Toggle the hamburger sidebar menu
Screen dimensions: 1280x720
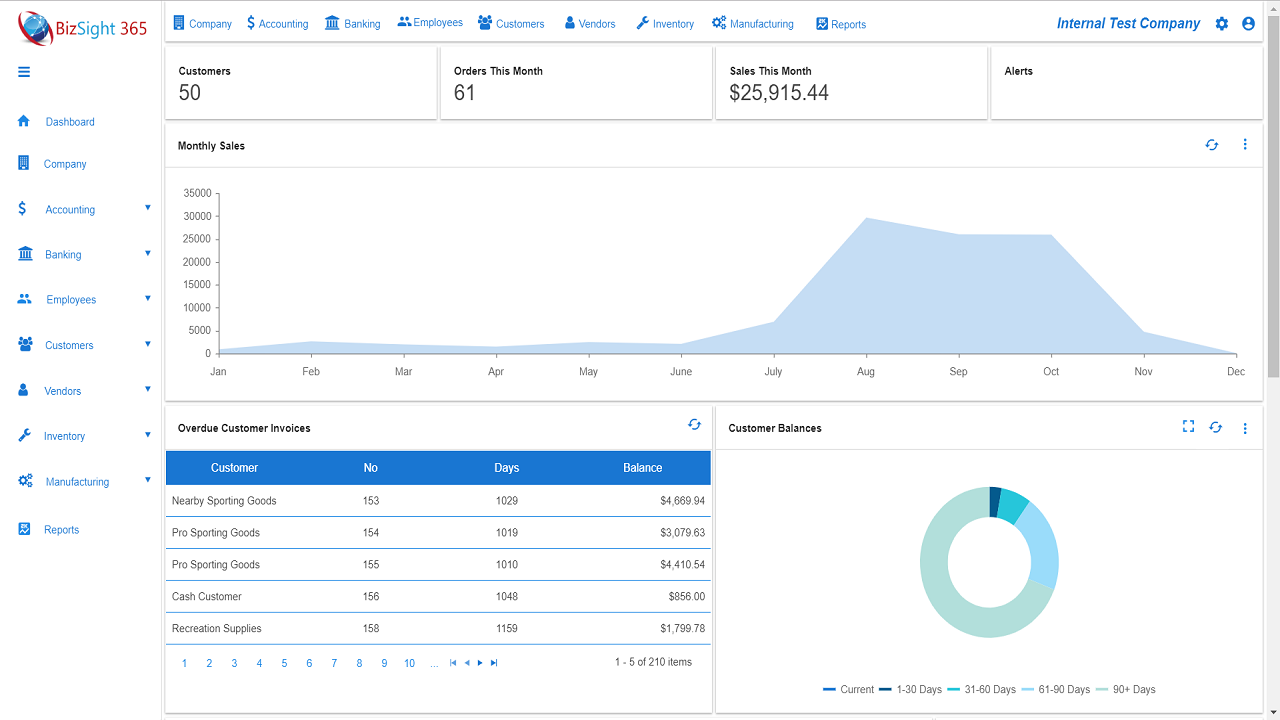tap(24, 72)
